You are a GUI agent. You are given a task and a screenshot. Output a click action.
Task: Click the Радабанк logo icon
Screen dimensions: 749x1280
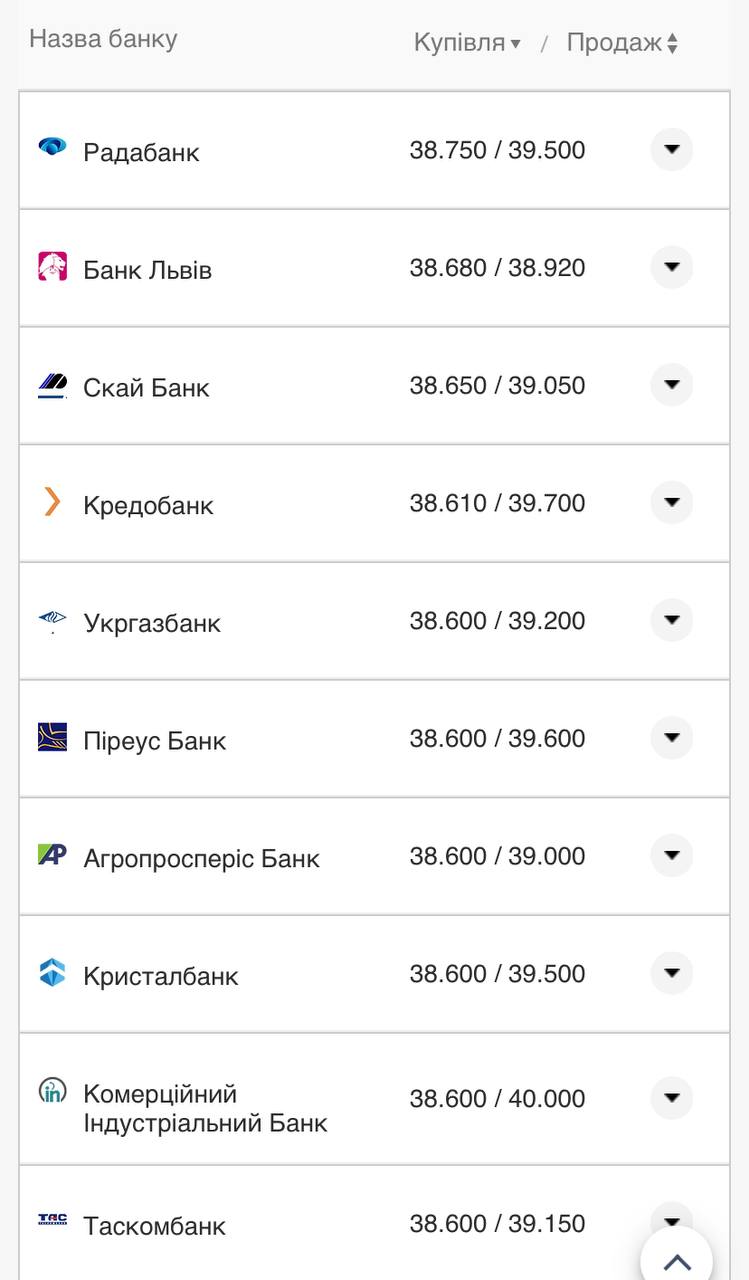coord(52,148)
